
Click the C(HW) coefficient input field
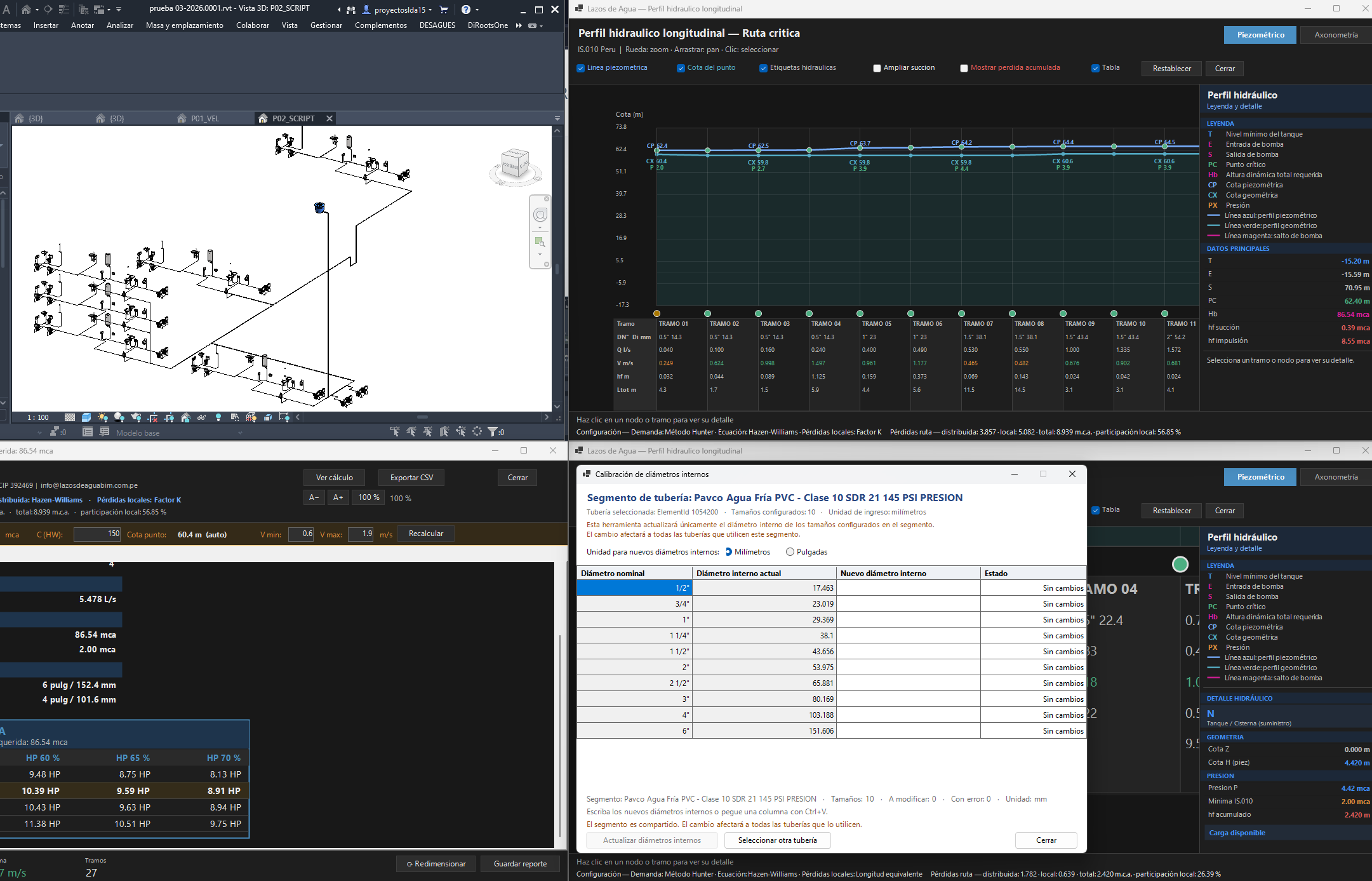[97, 534]
